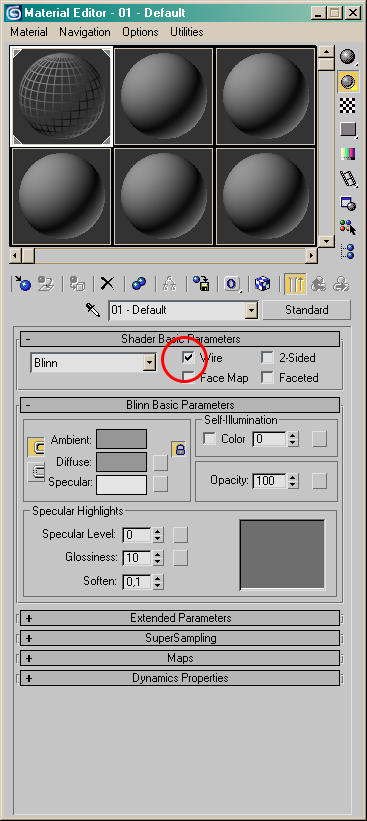367x821 pixels.
Task: Open the Material menu
Action: pyautogui.click(x=29, y=32)
